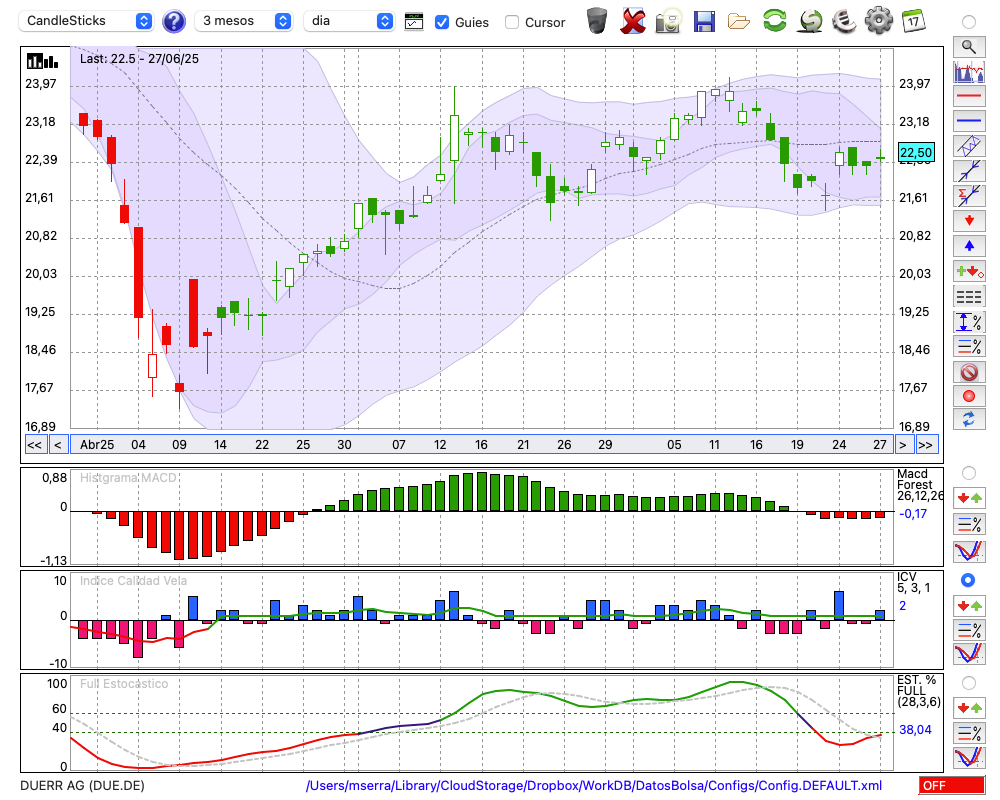
Task: Click the green refresh arrows icon
Action: [774, 20]
